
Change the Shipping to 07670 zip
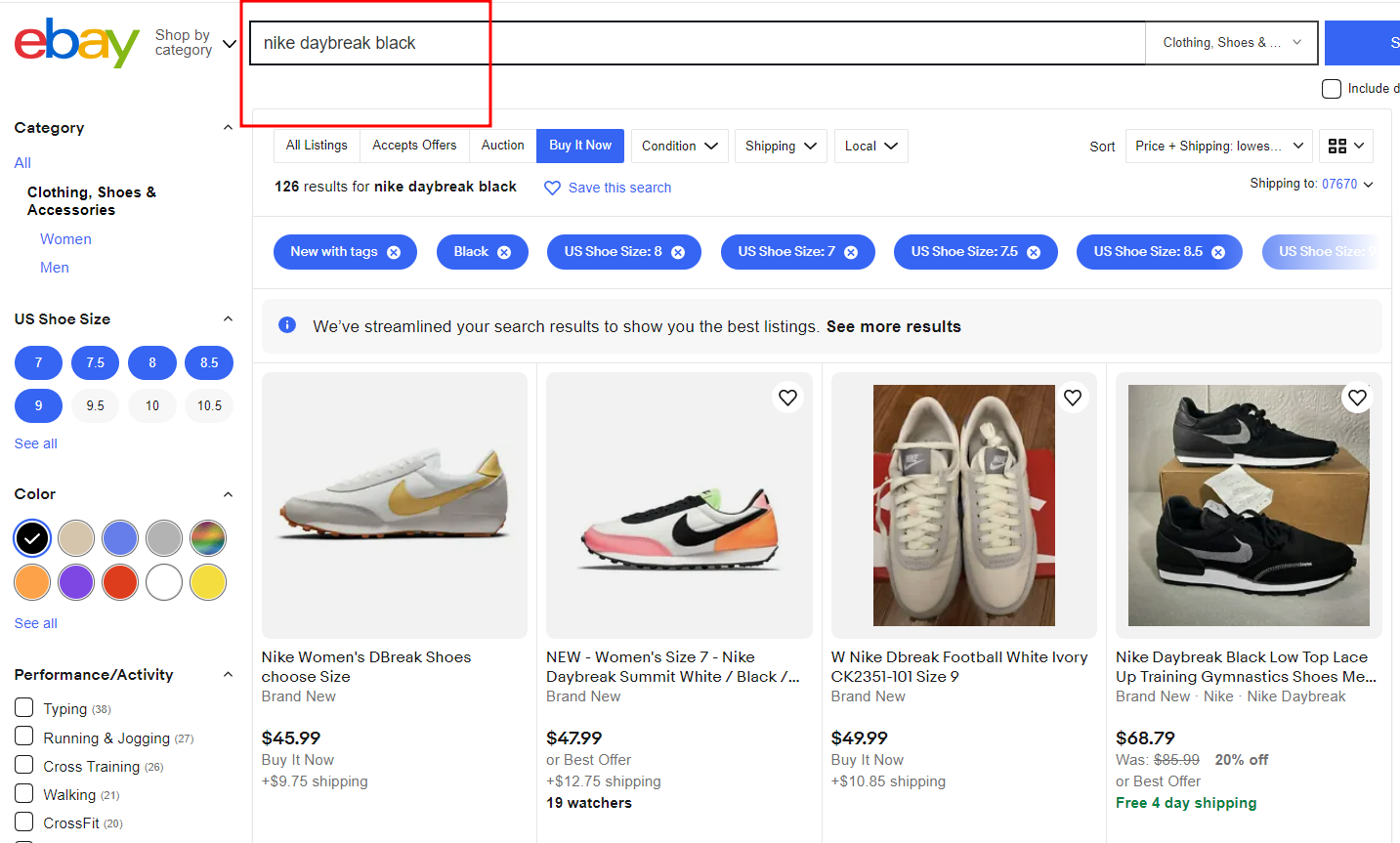[x=1347, y=184]
